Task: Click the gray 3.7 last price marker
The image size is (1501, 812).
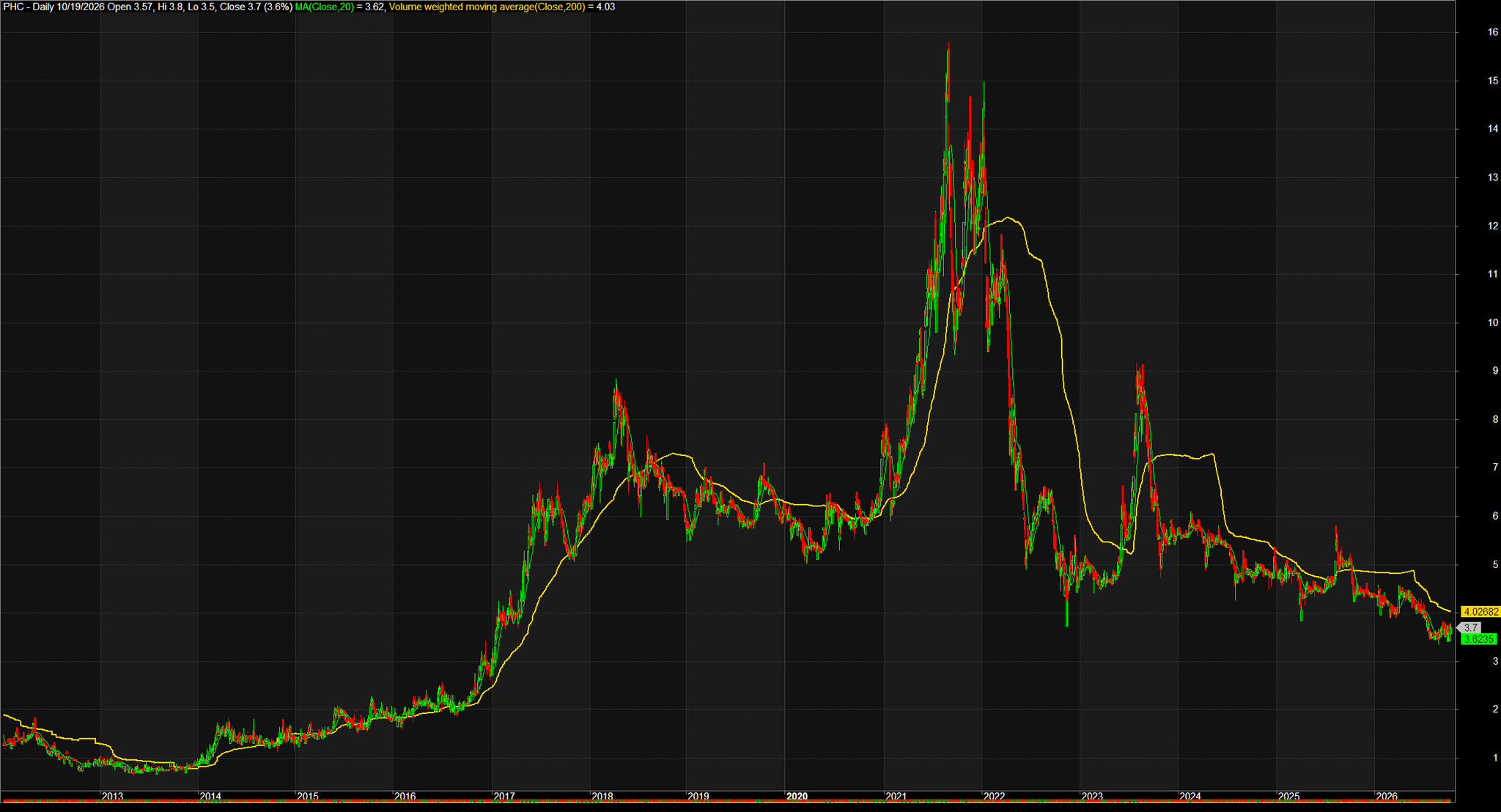Action: 1469,627
